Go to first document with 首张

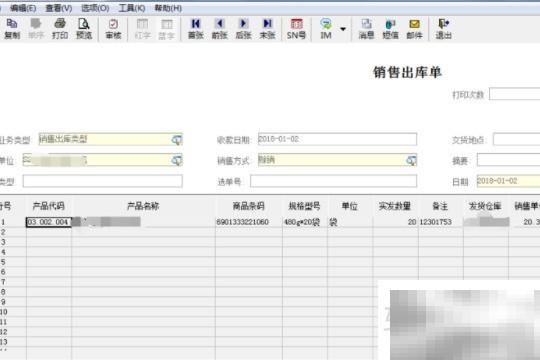tap(196, 29)
